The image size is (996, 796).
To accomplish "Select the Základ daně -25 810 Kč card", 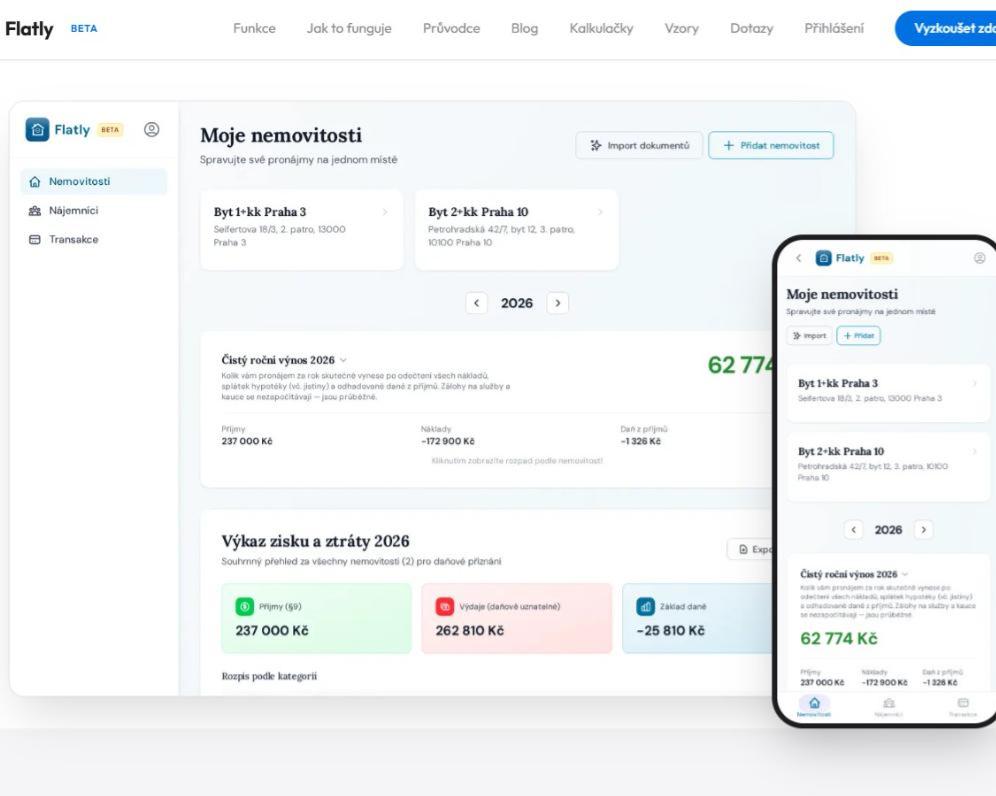I will 699,619.
